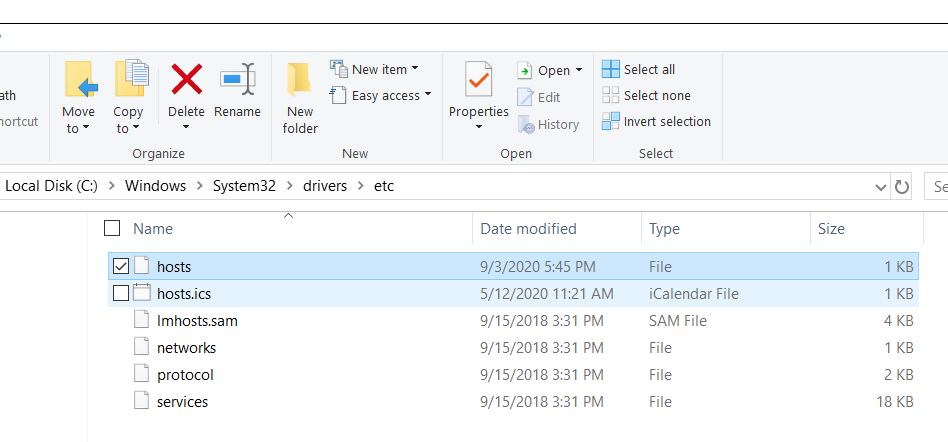Create a new folder with ribbon icon

pyautogui.click(x=299, y=80)
